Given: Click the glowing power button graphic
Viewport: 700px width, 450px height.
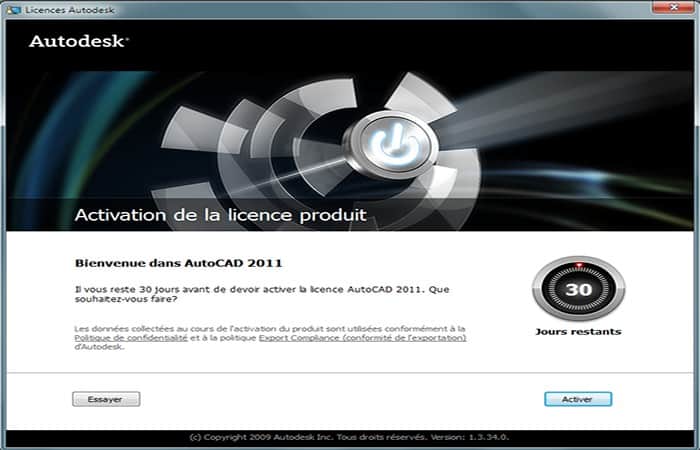Looking at the screenshot, I should pyautogui.click(x=395, y=145).
